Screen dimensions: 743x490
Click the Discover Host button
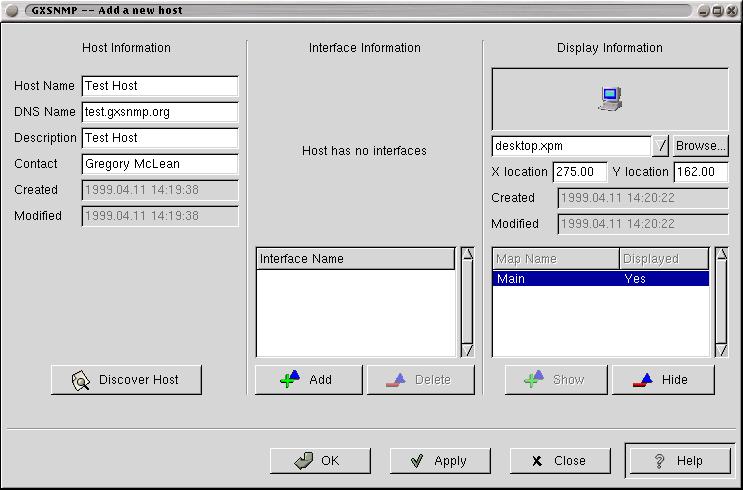pos(127,380)
